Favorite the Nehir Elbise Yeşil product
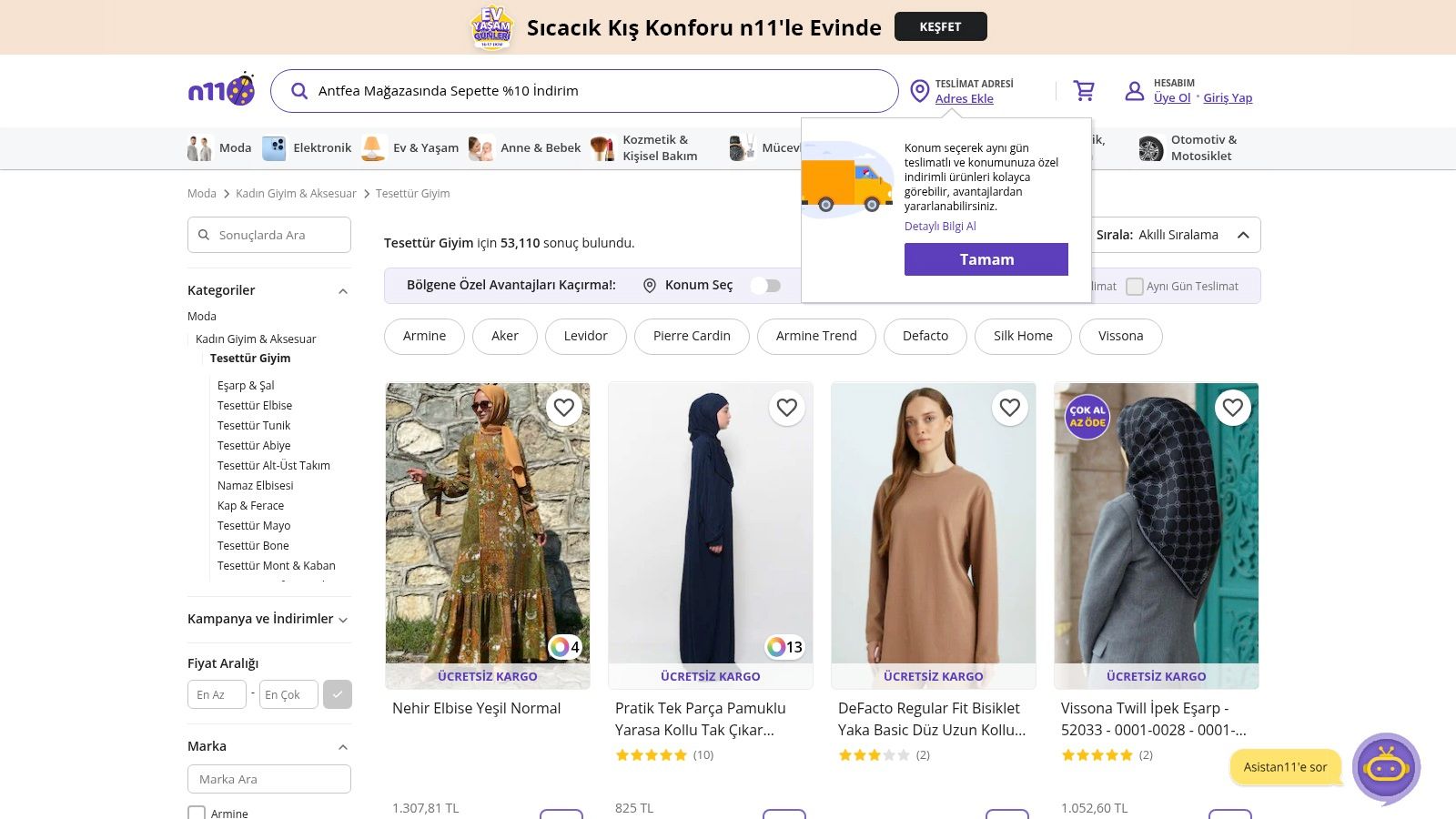This screenshot has width=1456, height=819. (x=564, y=408)
